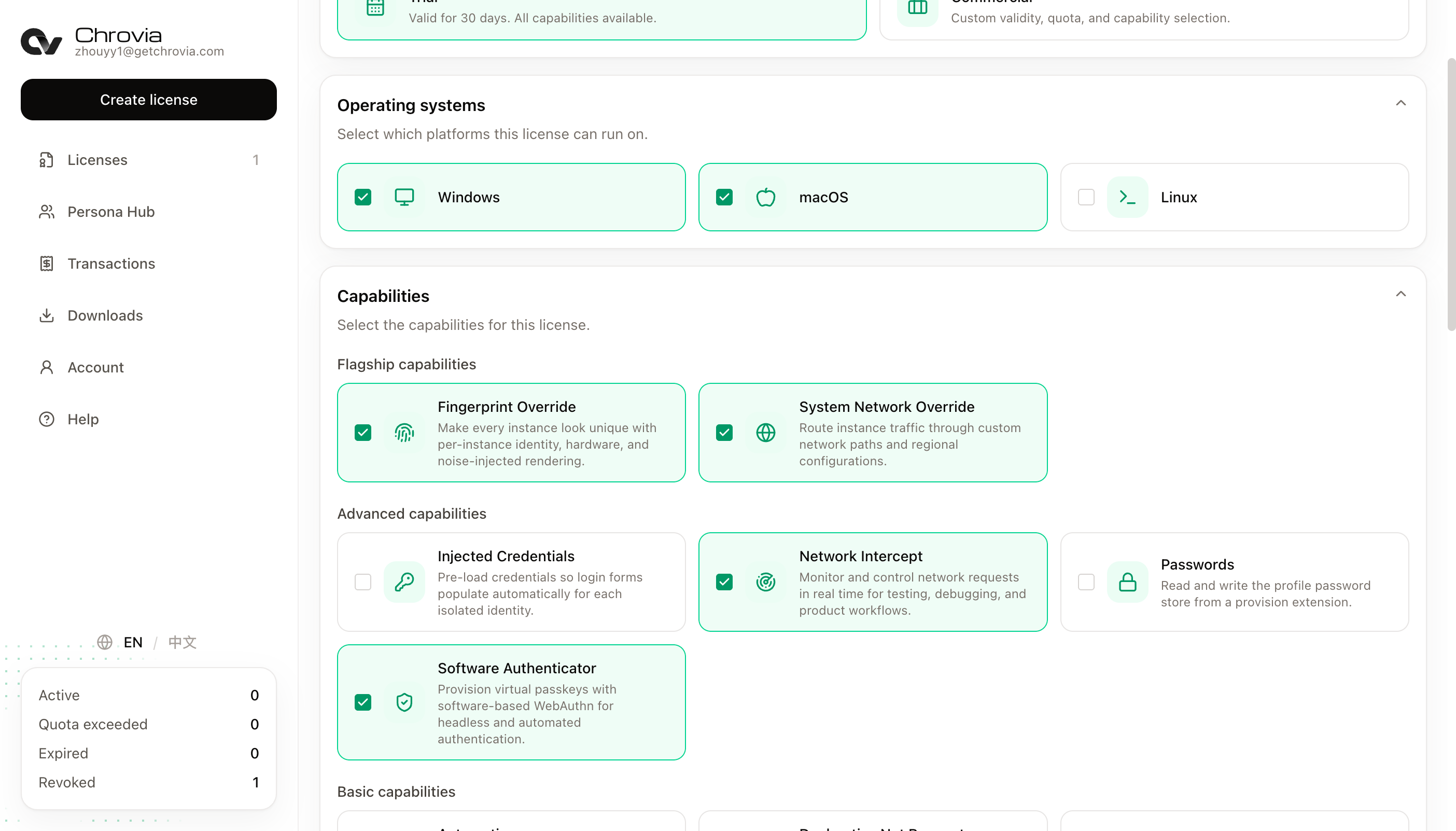Click the System Network Override globe icon
Image resolution: width=1456 pixels, height=831 pixels.
click(x=766, y=433)
